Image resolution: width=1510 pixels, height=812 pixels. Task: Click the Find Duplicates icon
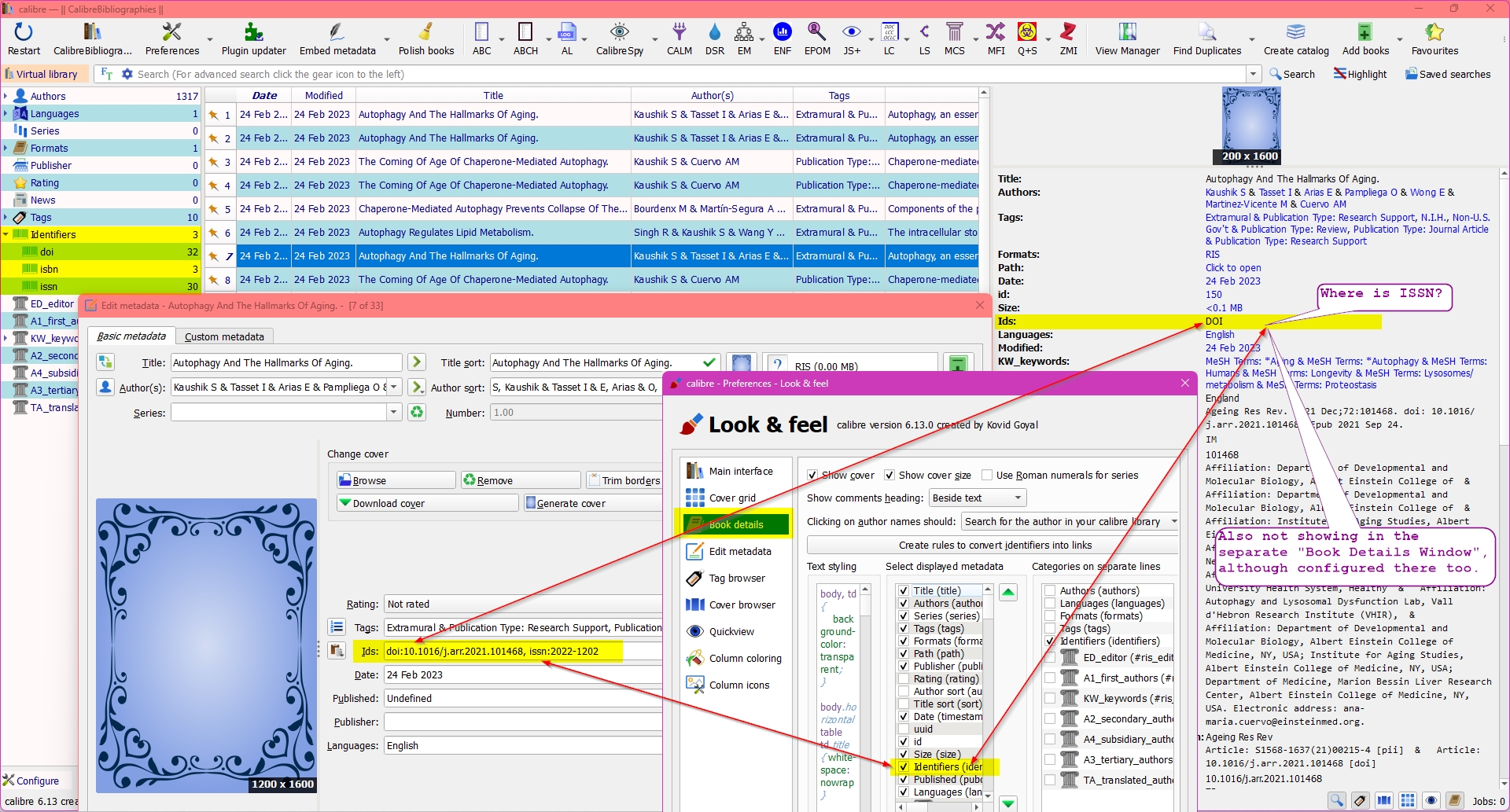pos(1207,39)
